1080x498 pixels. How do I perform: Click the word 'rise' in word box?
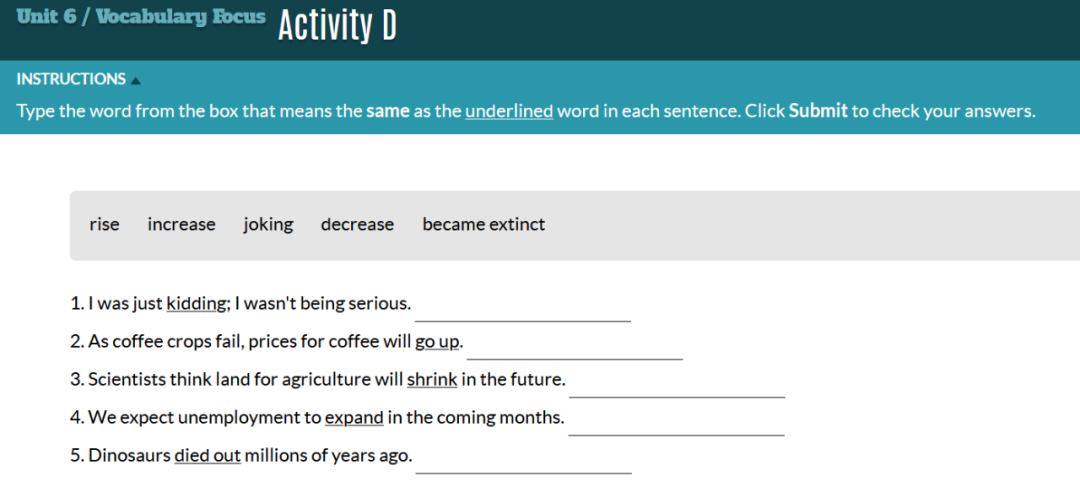pos(104,225)
